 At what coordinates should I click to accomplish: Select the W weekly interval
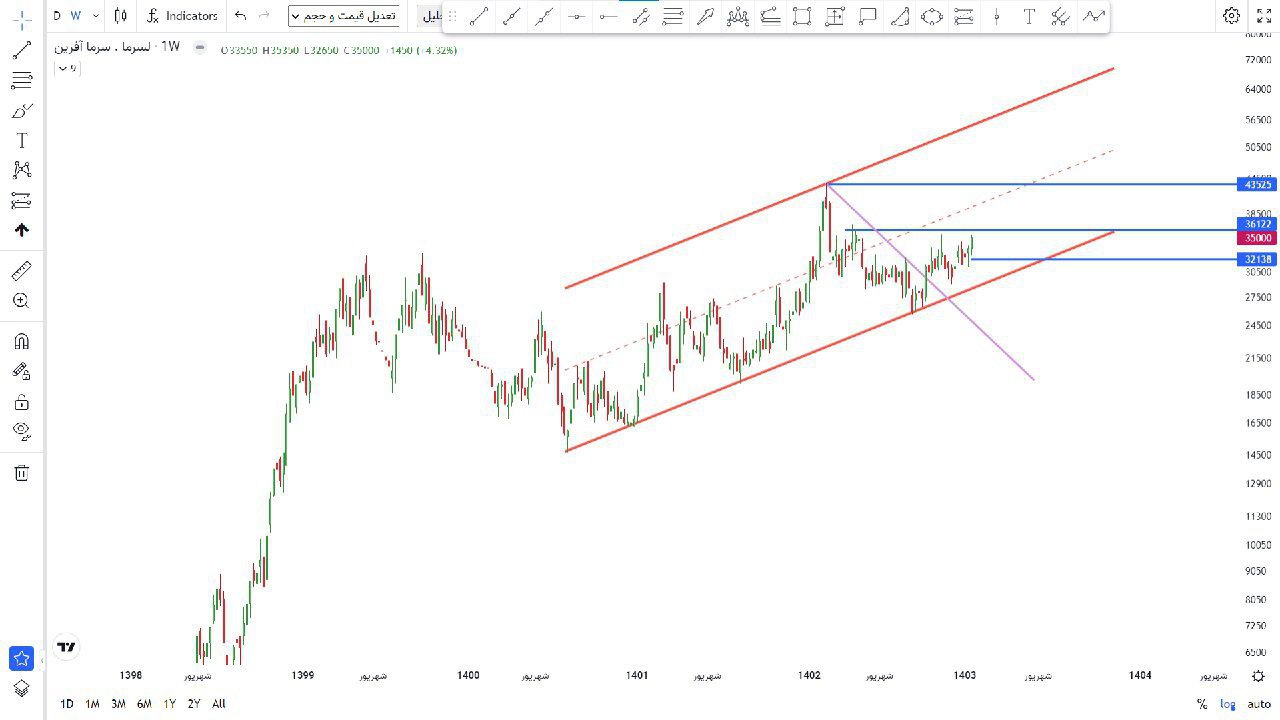tap(76, 16)
